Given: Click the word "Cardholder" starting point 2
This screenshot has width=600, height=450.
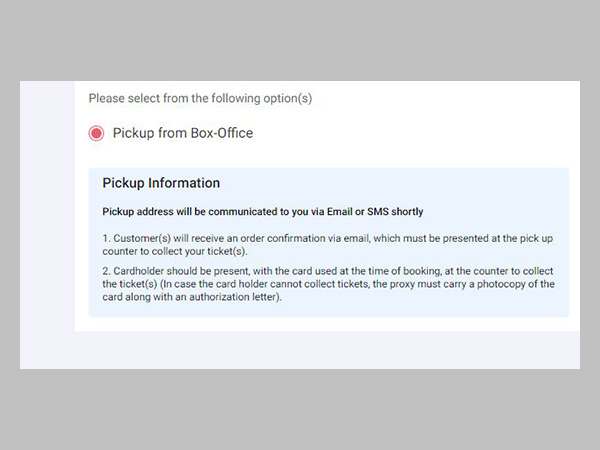Looking at the screenshot, I should click(x=140, y=272).
